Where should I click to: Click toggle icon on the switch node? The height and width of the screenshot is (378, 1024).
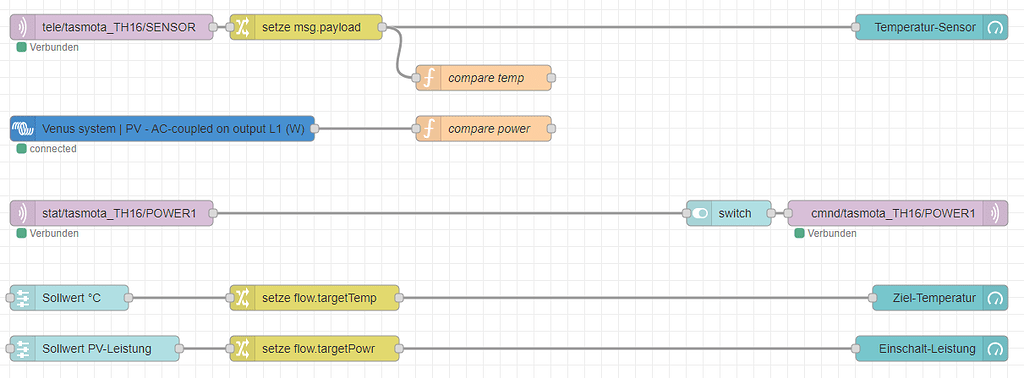pos(699,213)
